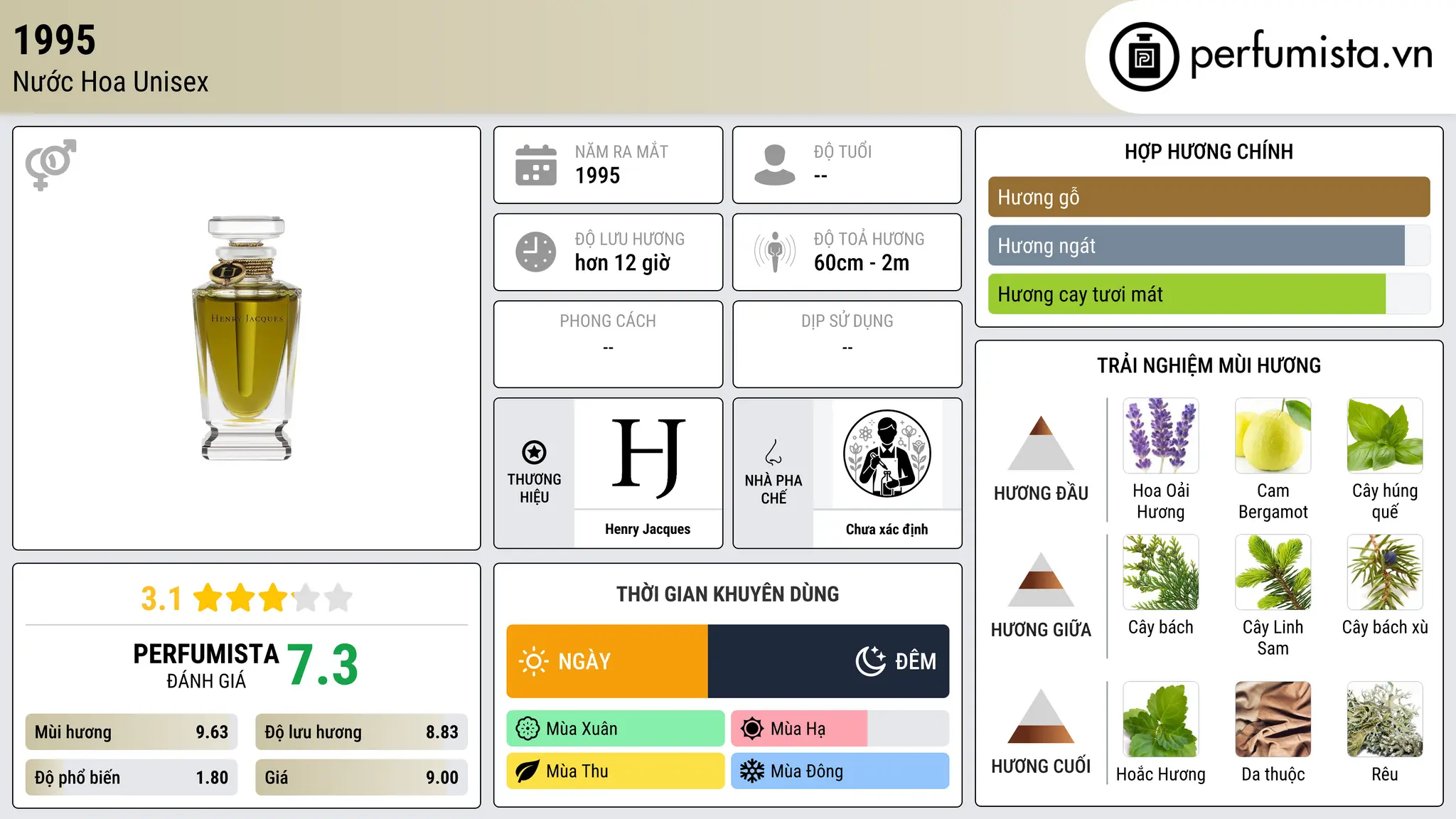This screenshot has height=819, width=1456.
Task: Click the Ngày daytime bar
Action: tap(607, 661)
